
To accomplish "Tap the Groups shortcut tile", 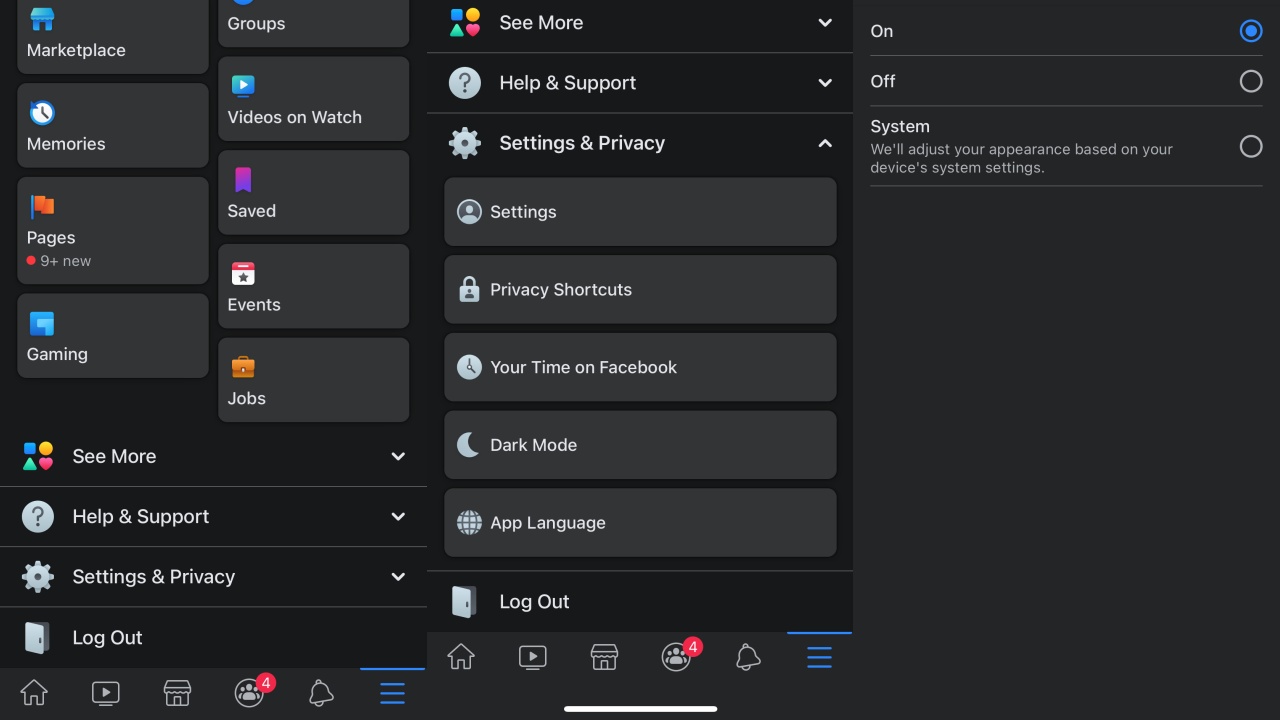I will pyautogui.click(x=313, y=22).
